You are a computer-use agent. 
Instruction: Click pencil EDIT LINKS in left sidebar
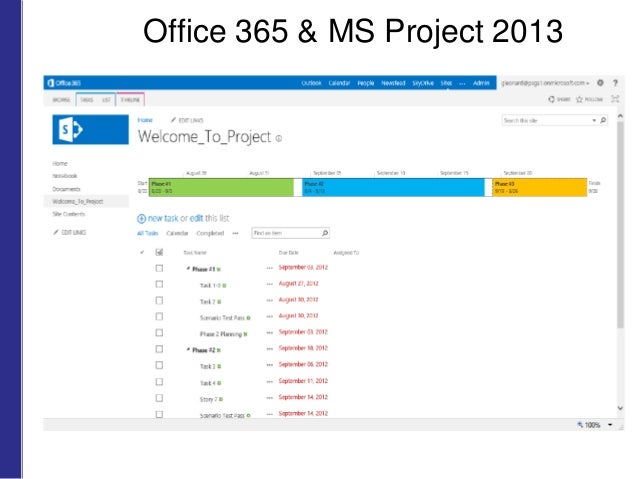click(x=70, y=232)
